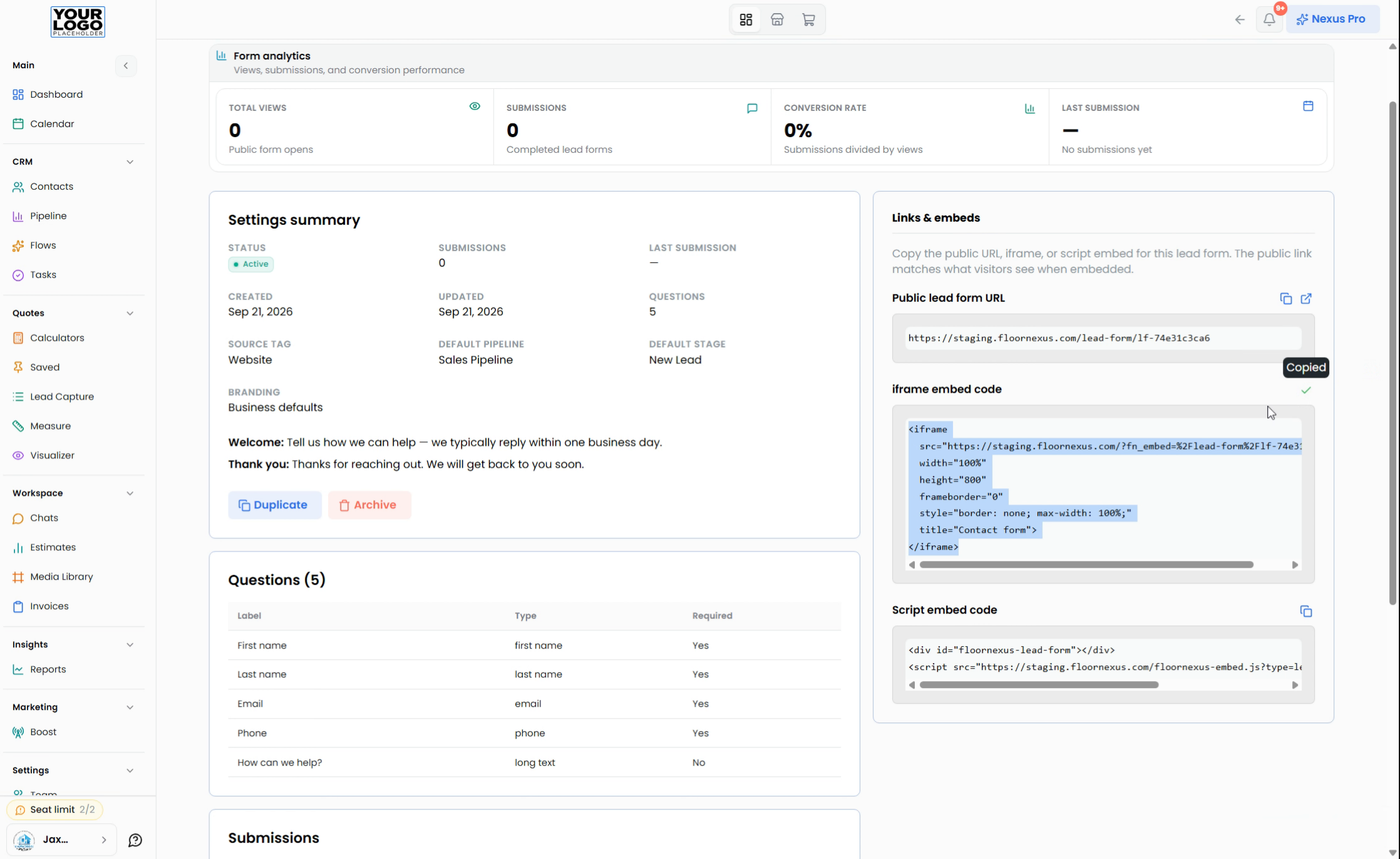Open the Jax account menu

click(61, 840)
